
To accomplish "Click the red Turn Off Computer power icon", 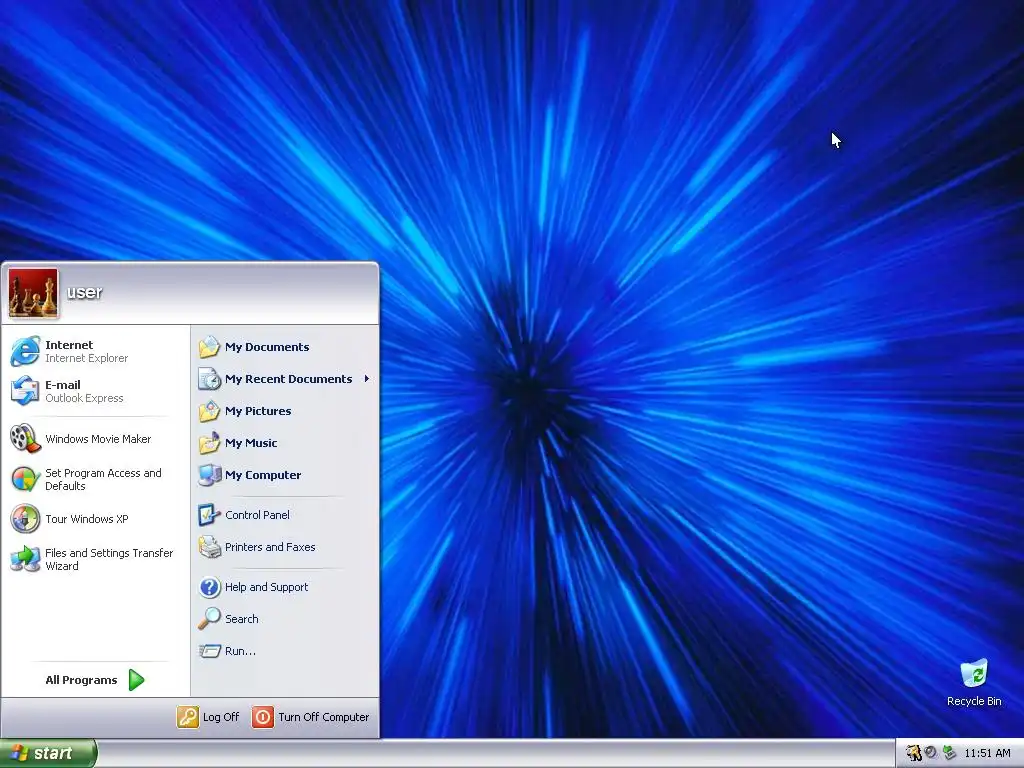I will (263, 717).
